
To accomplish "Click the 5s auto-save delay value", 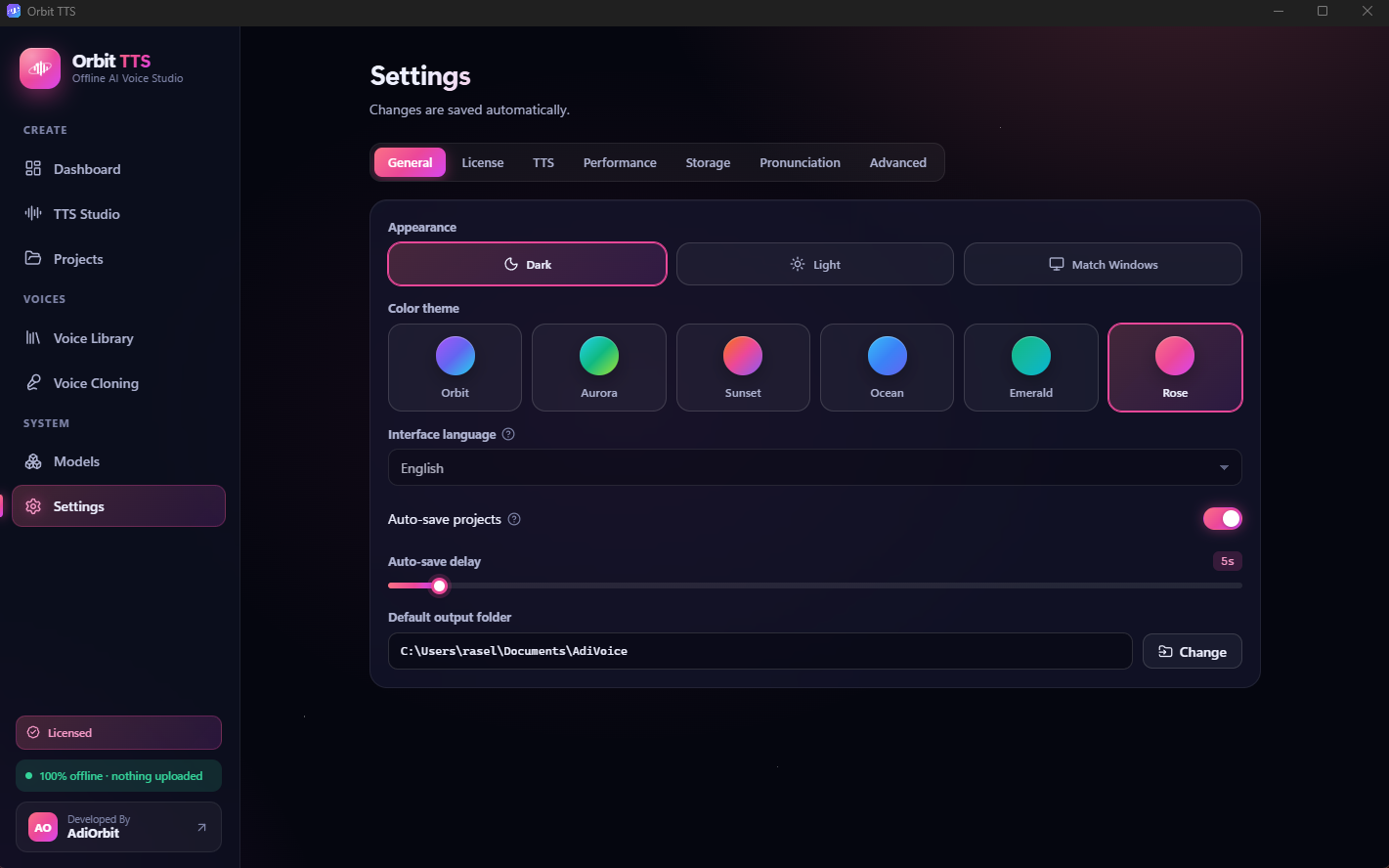I will click(x=1228, y=561).
